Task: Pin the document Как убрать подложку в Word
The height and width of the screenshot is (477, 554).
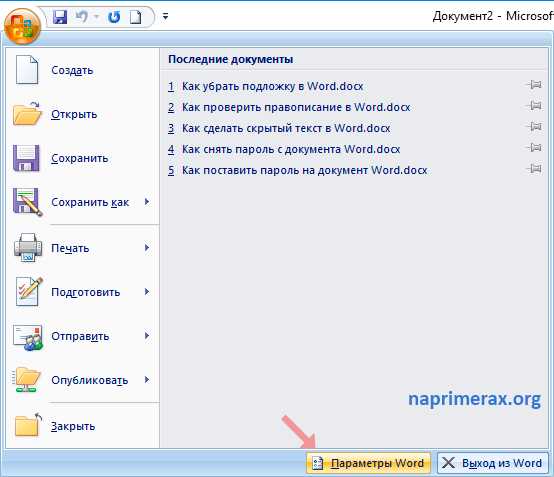Action: 535,85
